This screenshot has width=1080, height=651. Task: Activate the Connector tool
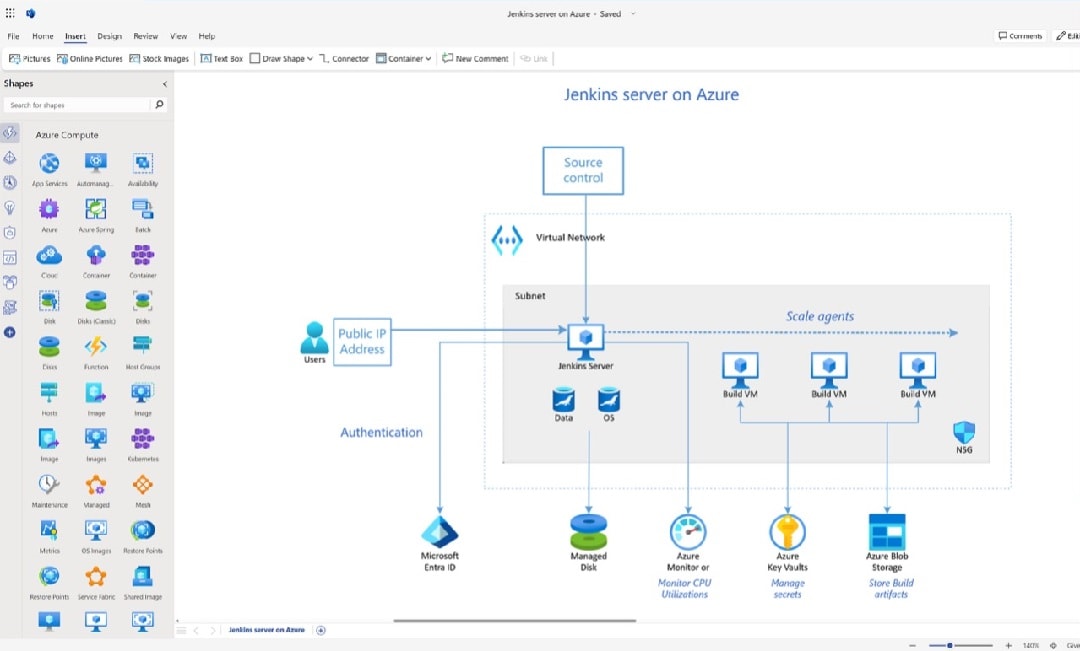[x=344, y=59]
